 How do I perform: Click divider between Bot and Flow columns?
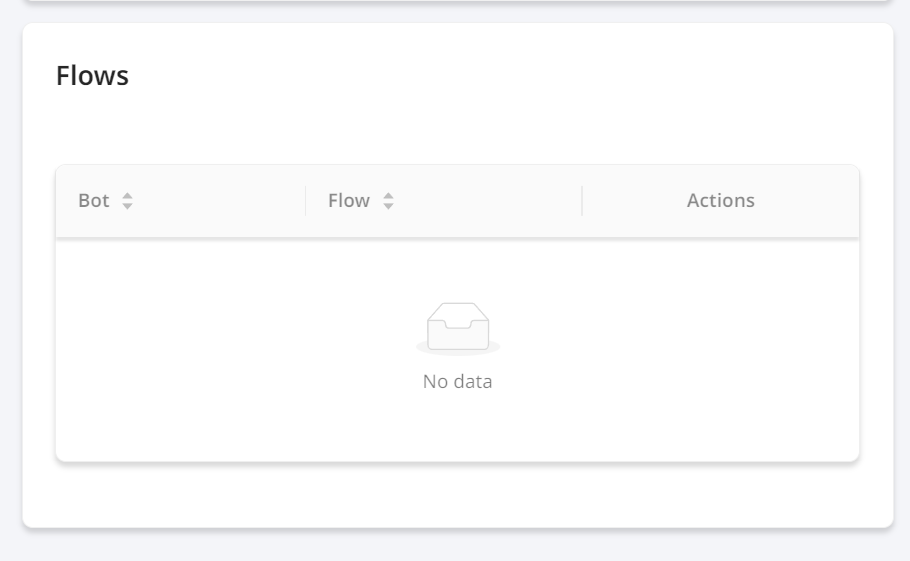click(305, 201)
